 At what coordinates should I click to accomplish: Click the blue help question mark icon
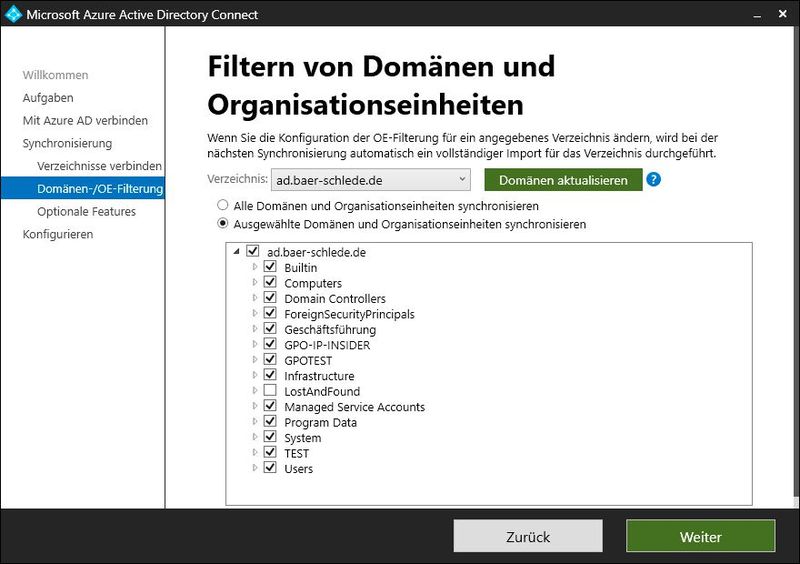(x=653, y=180)
